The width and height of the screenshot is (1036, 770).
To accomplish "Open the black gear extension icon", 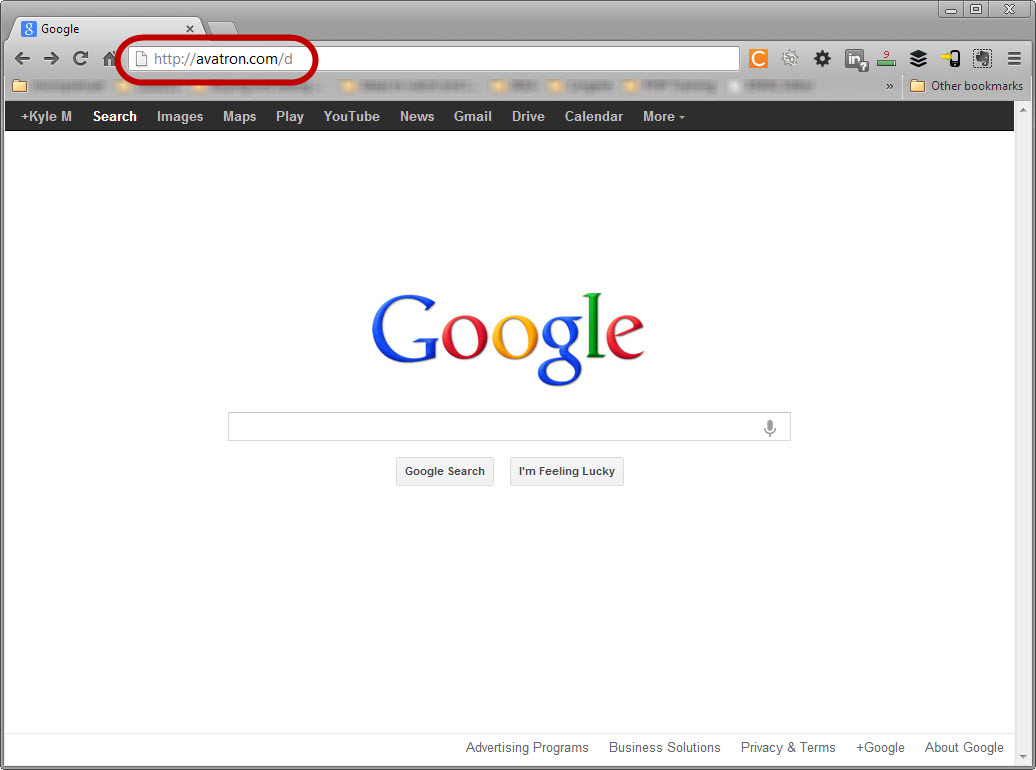I will [822, 59].
